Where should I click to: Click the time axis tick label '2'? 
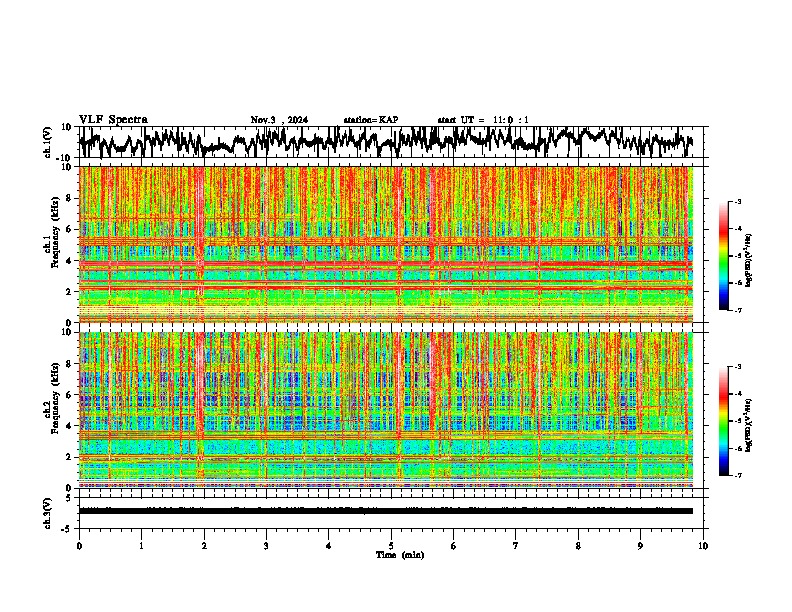[x=204, y=546]
